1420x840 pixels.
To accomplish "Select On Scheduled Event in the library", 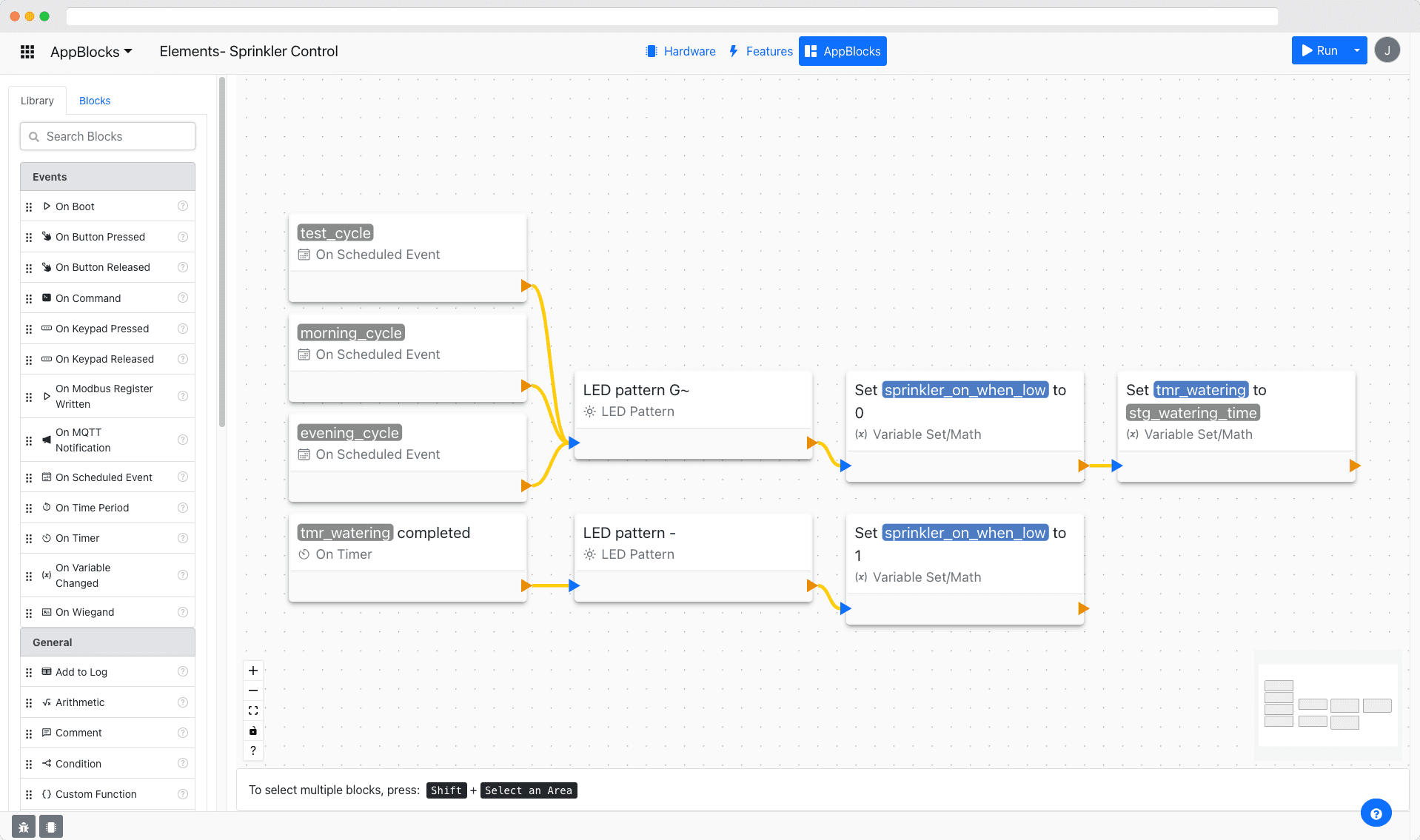I will click(x=103, y=477).
